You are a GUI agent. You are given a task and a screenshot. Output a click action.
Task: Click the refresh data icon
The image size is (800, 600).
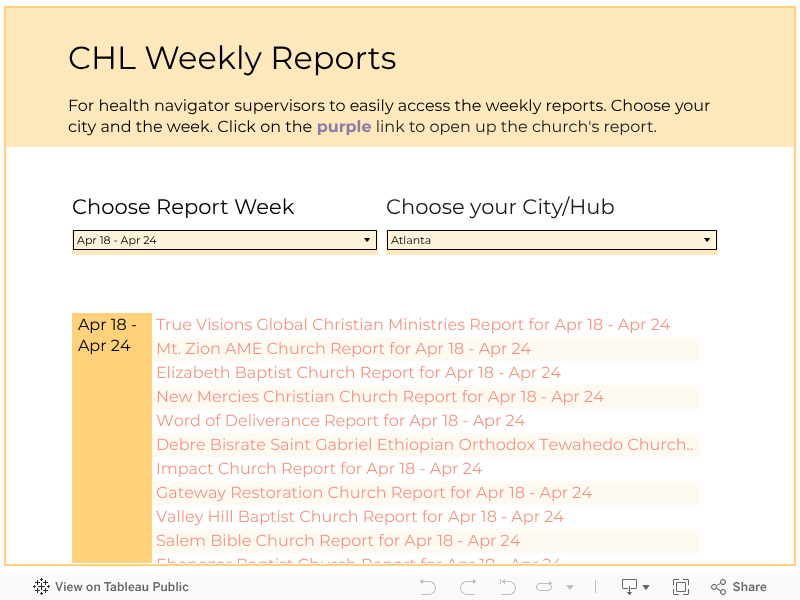[x=545, y=587]
